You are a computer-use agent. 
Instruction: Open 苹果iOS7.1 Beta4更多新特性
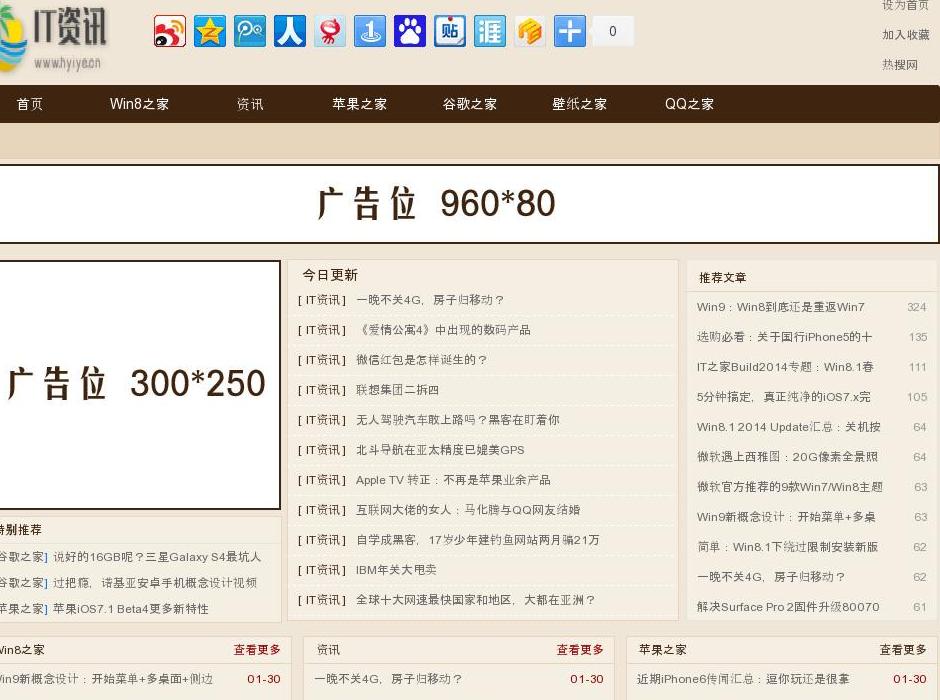point(131,609)
